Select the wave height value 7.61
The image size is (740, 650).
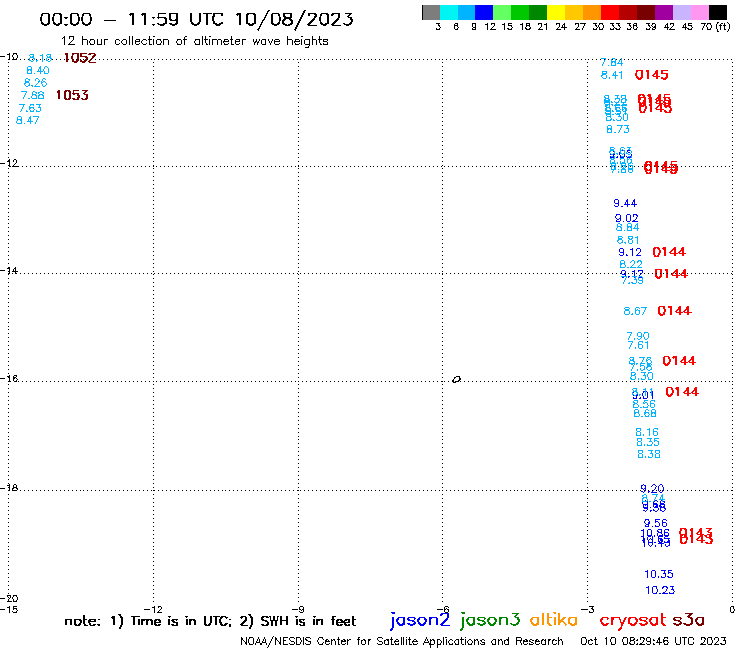(x=639, y=346)
